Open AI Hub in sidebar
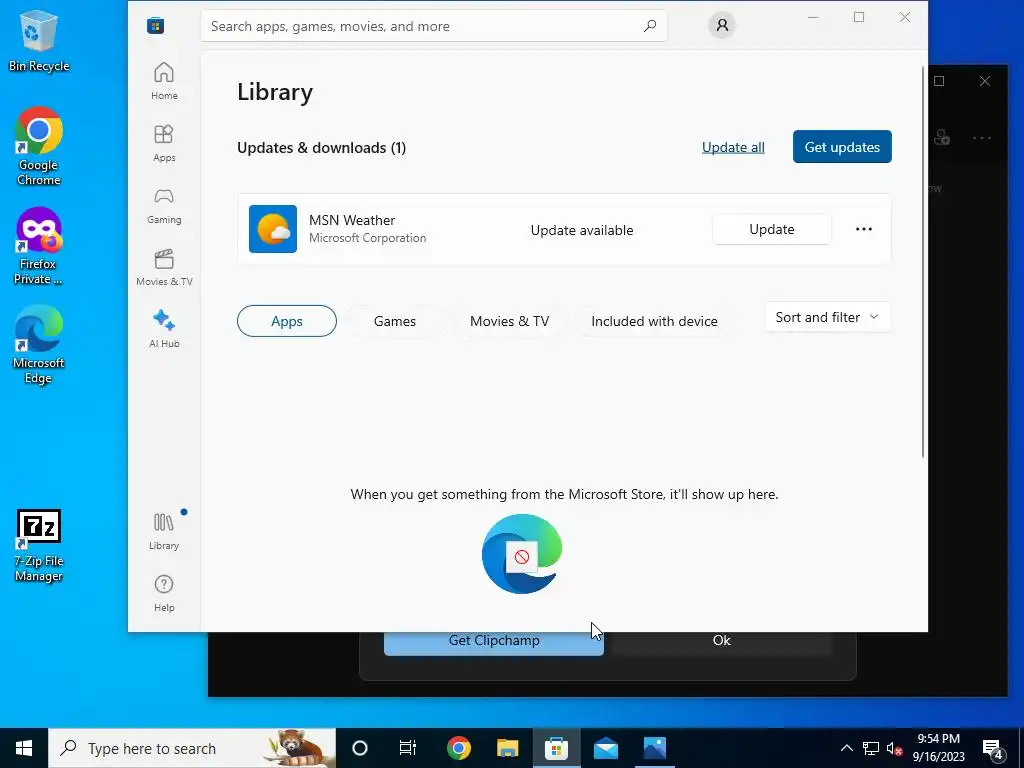The width and height of the screenshot is (1024, 768). (164, 330)
